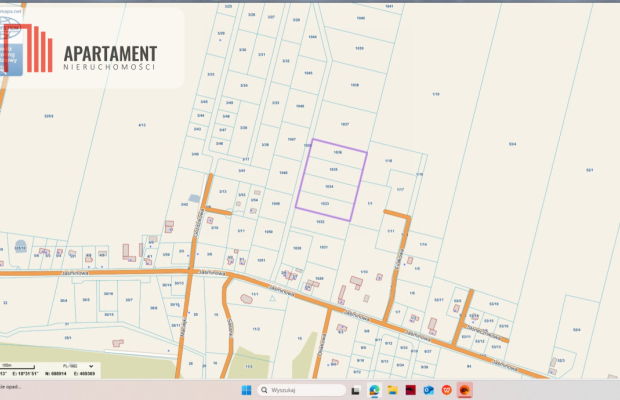This screenshot has height=400, width=620.
Task: Select parcel 1037 above the highlighted area
Action: tap(344, 124)
